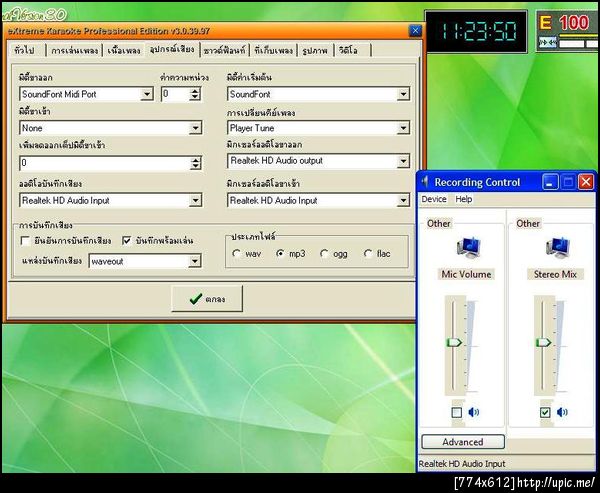Viewport: 600px width, 493px height.
Task: Open the รูปภาพ tab
Action: 315,50
